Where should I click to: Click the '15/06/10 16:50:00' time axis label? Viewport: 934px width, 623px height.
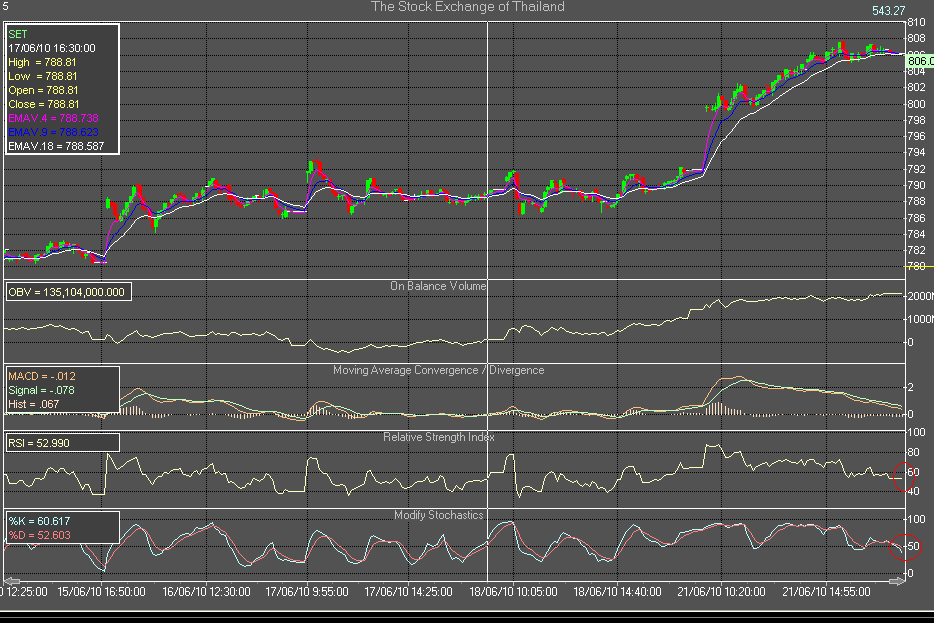pyautogui.click(x=101, y=592)
